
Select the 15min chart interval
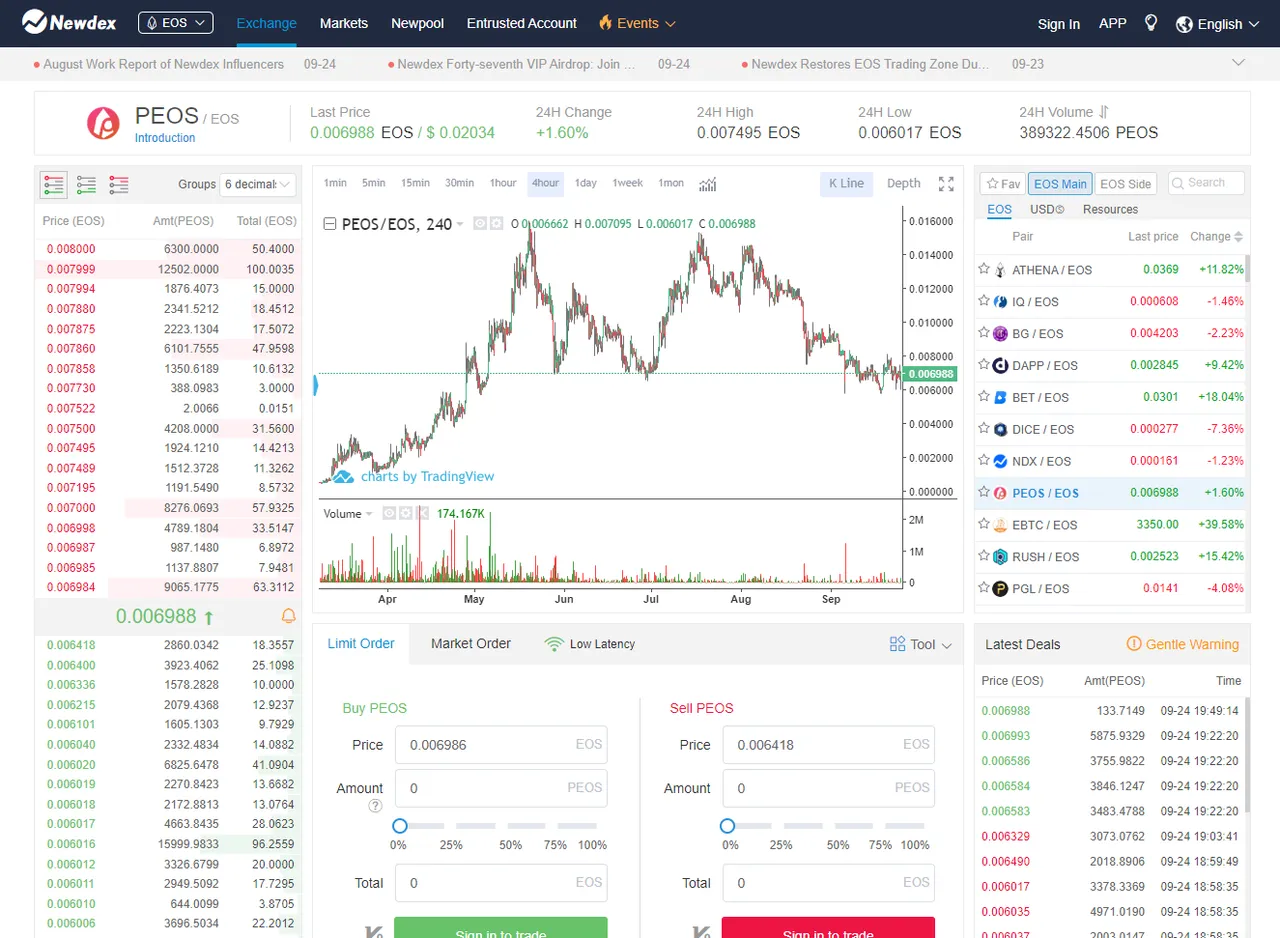415,183
